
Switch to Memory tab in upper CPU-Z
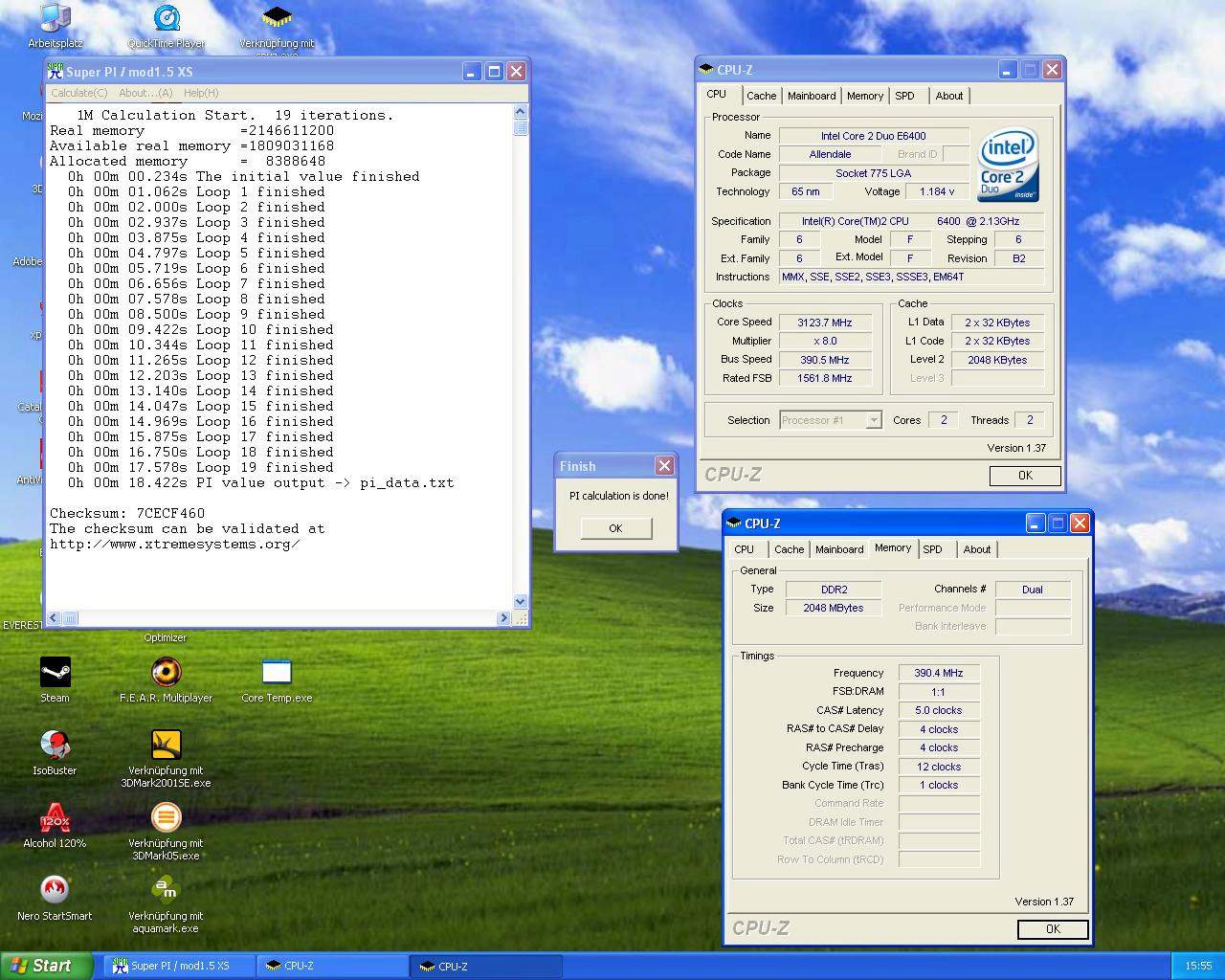(x=865, y=96)
